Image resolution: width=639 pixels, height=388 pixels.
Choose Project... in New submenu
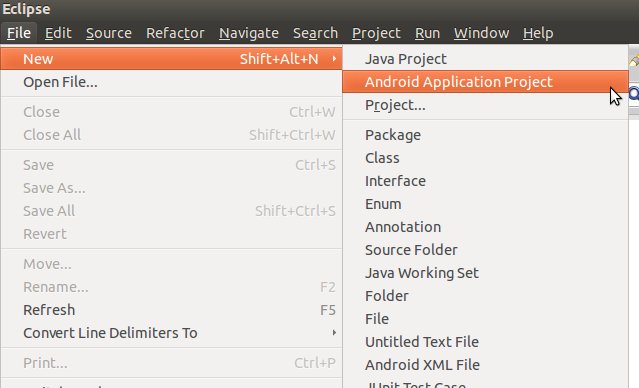click(485, 105)
